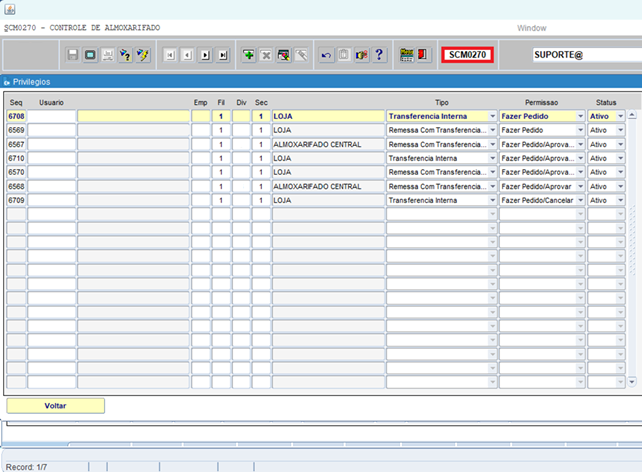The height and width of the screenshot is (472, 642).
Task: Click the Emp cell in row 6708
Action: [201, 116]
